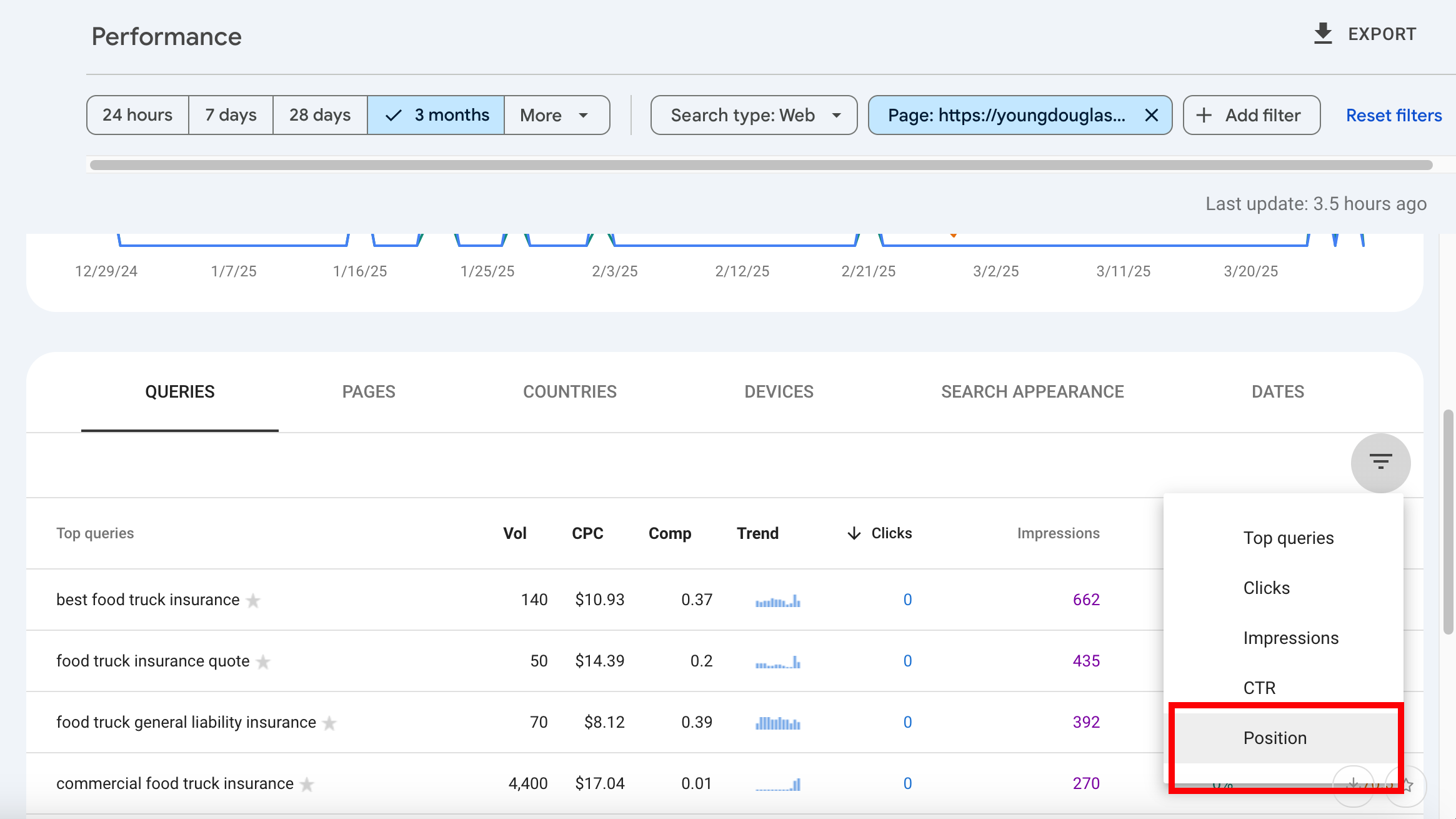1456x819 pixels.
Task: Select the 3 months date range
Action: 436,115
